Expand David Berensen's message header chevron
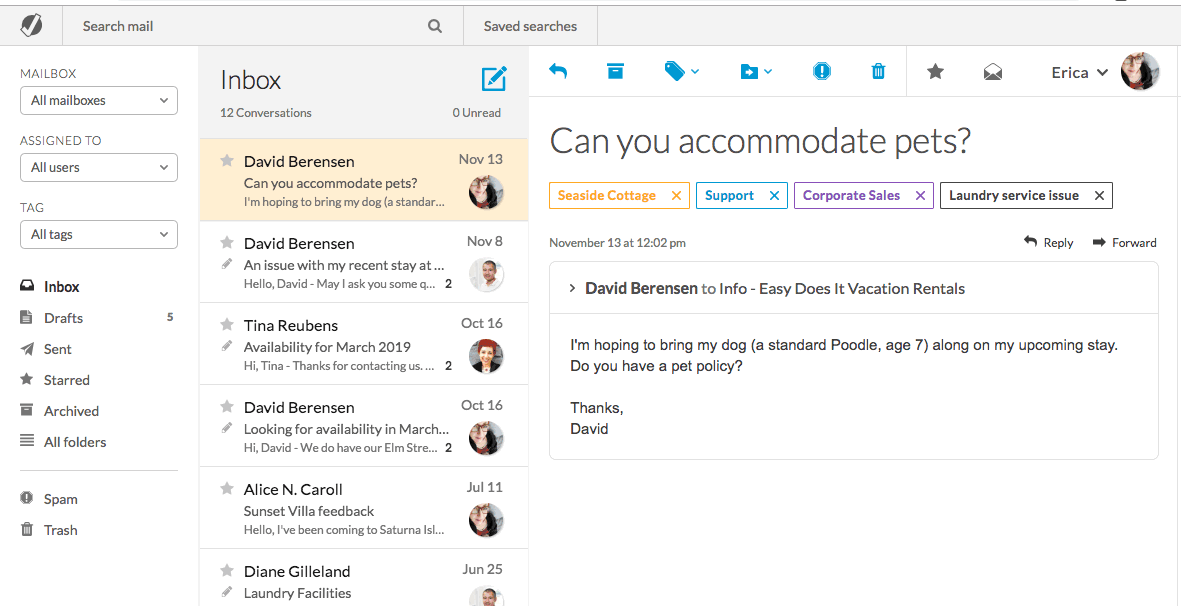The image size is (1181, 606). (571, 288)
